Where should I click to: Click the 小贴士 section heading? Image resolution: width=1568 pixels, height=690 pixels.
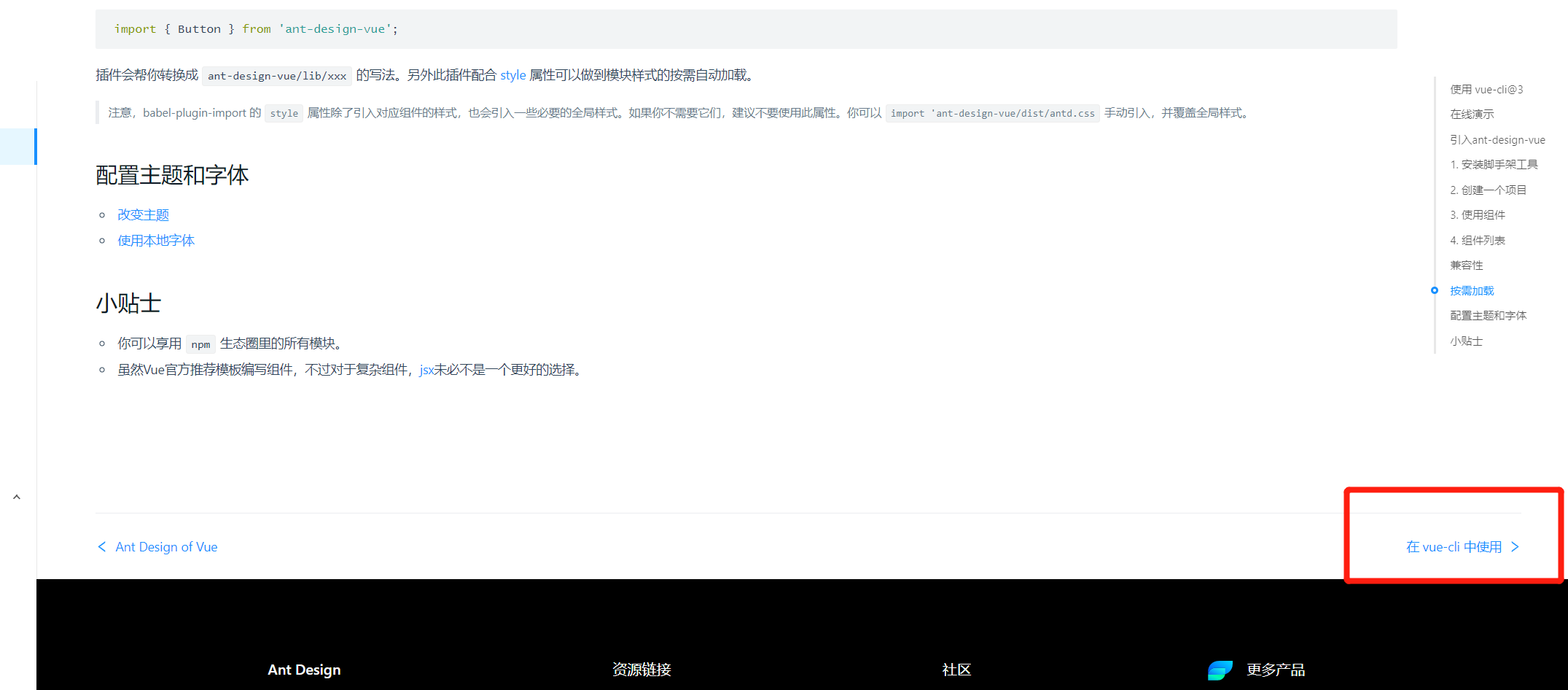coord(128,303)
